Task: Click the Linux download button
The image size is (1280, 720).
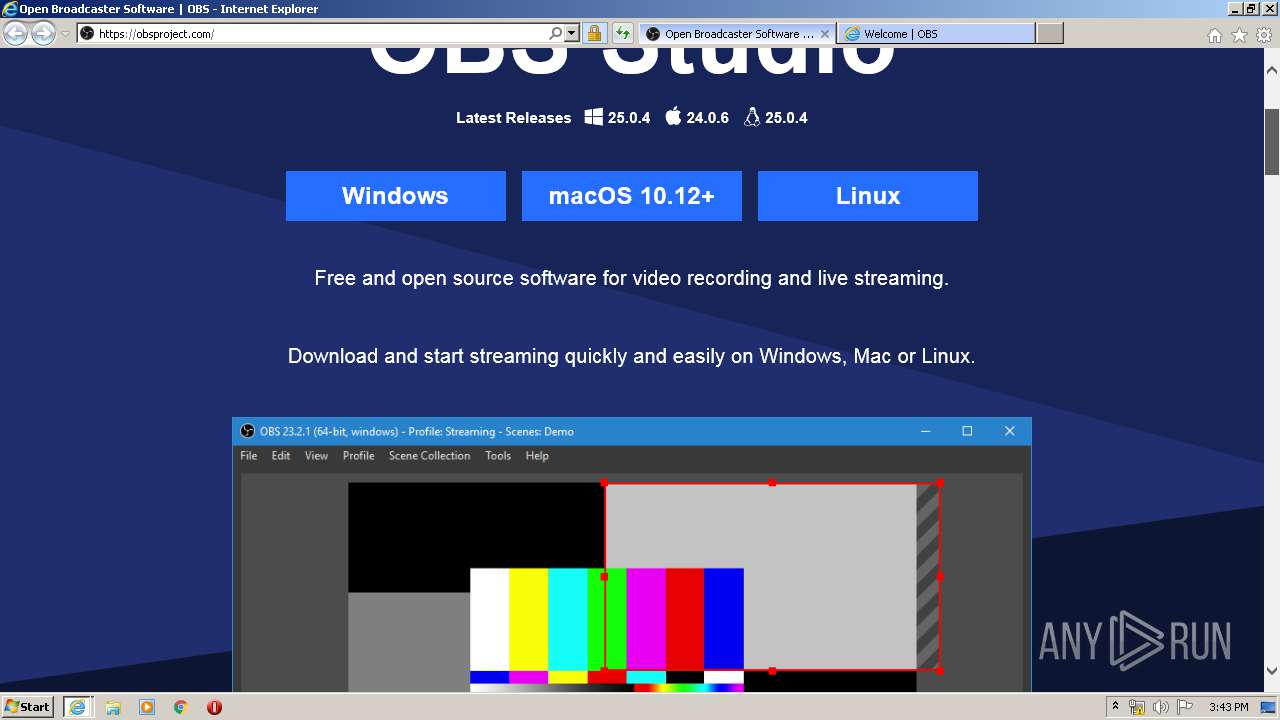Action: tap(868, 196)
